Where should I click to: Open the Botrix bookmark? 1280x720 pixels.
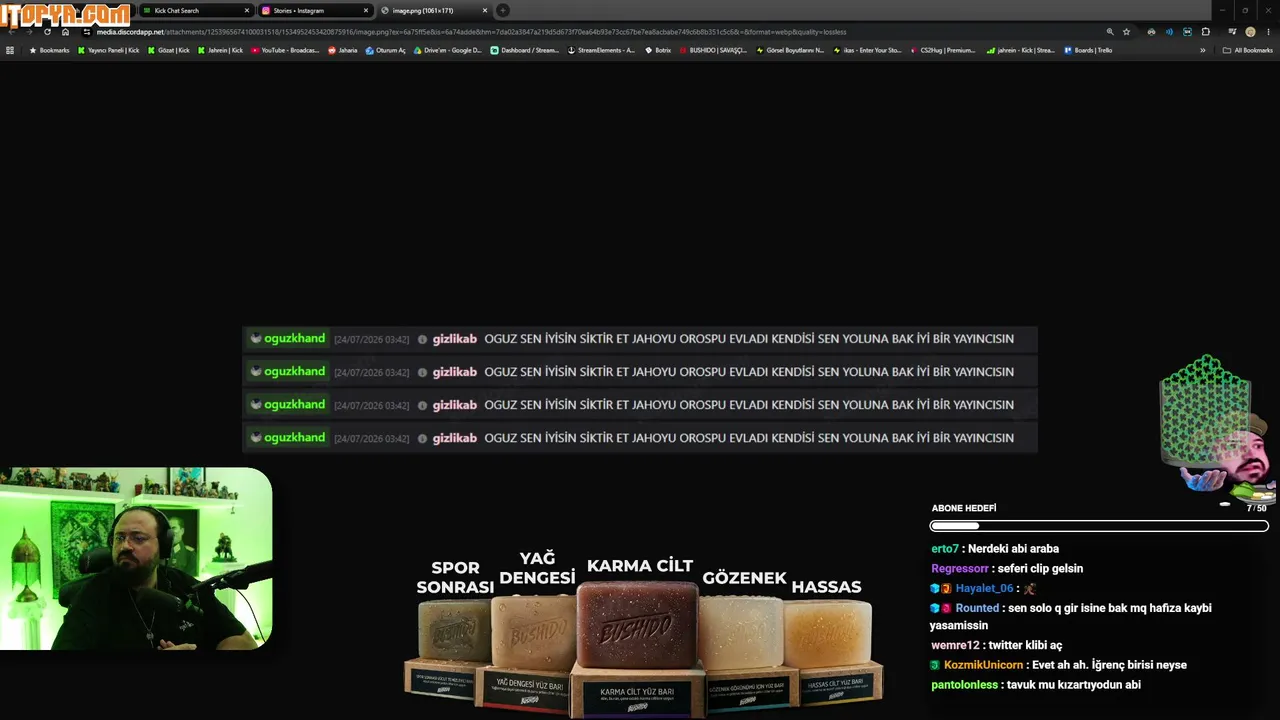658,50
